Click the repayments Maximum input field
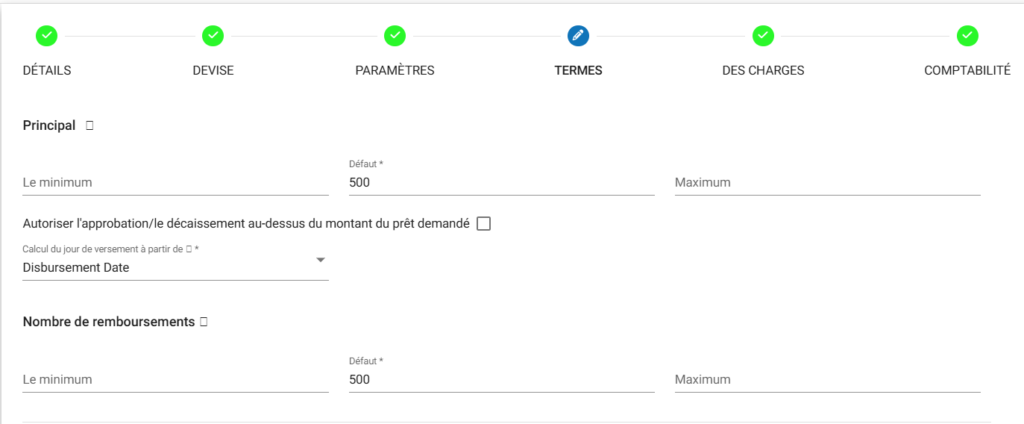The height and width of the screenshot is (424, 1024). [x=827, y=380]
